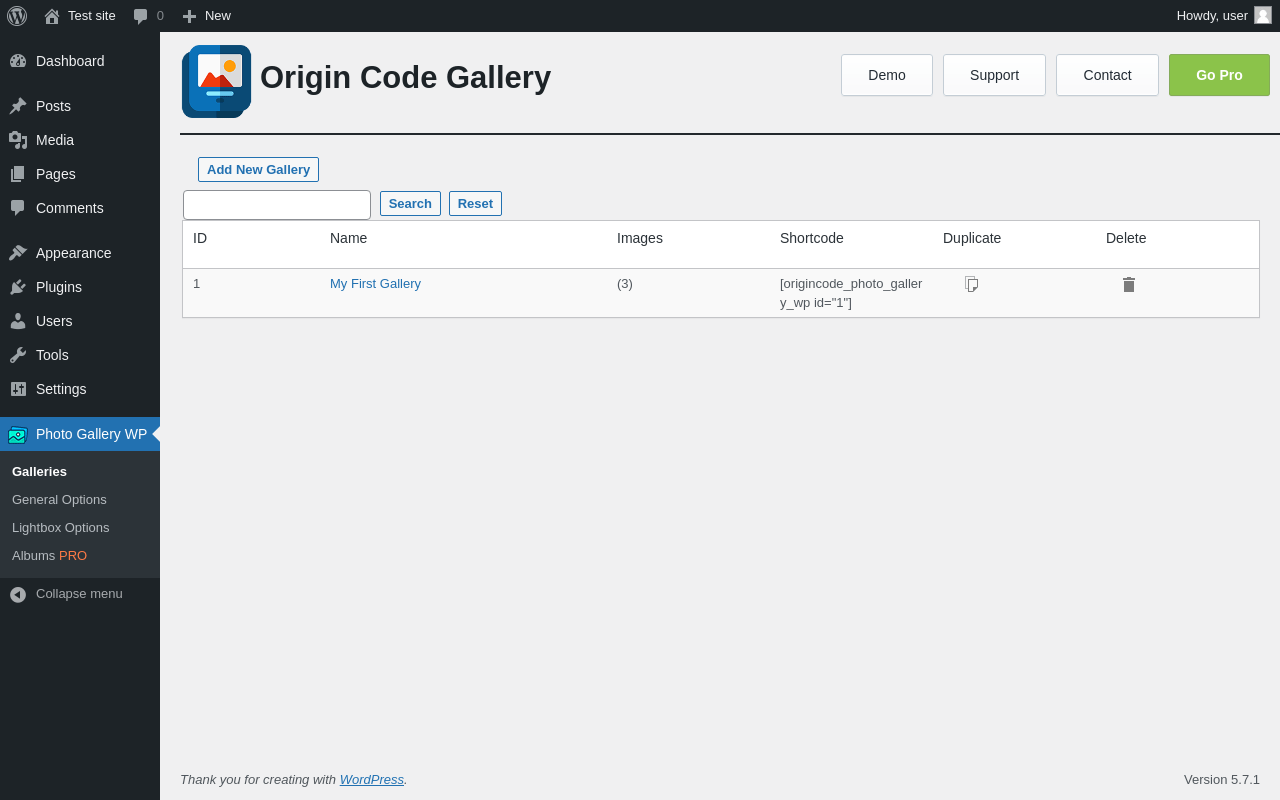Open the Appearance menu
The width and height of the screenshot is (1280, 800).
click(80, 253)
